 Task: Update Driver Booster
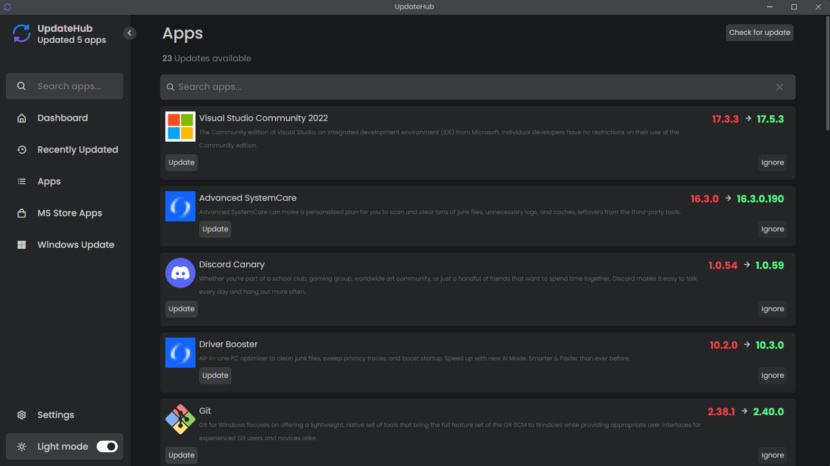(215, 375)
